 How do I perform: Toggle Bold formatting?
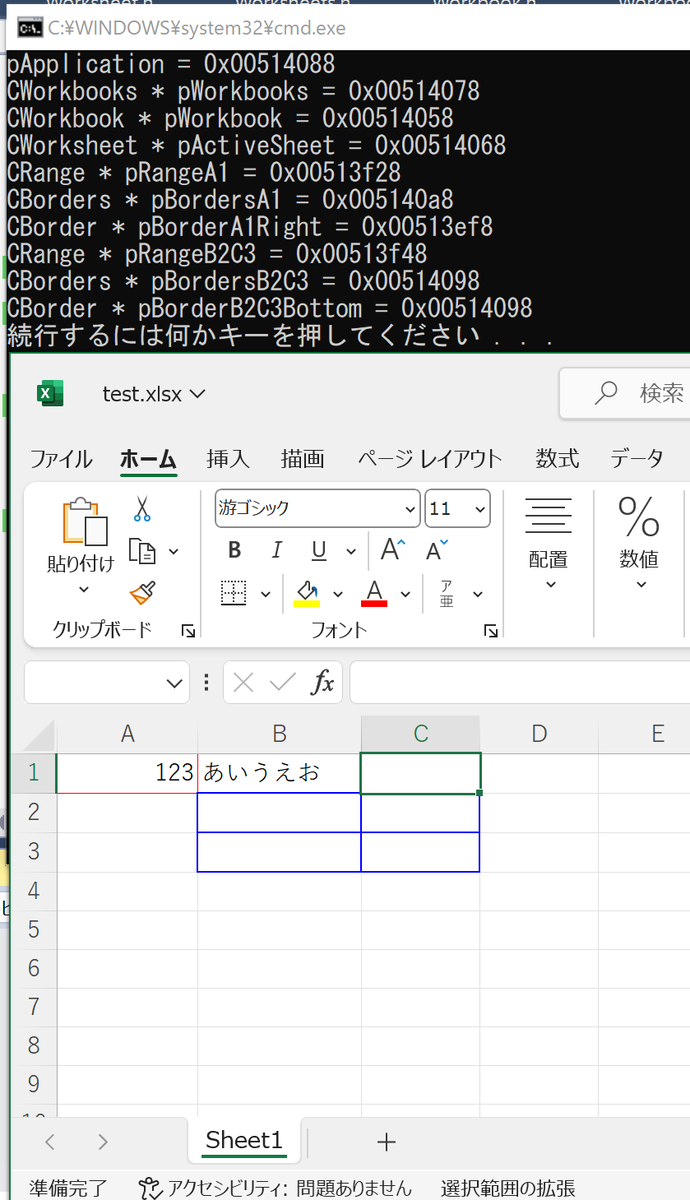coord(235,550)
